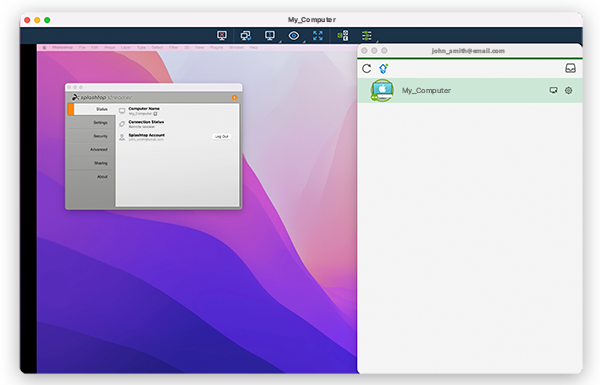Click the Connection Status label

[146, 122]
